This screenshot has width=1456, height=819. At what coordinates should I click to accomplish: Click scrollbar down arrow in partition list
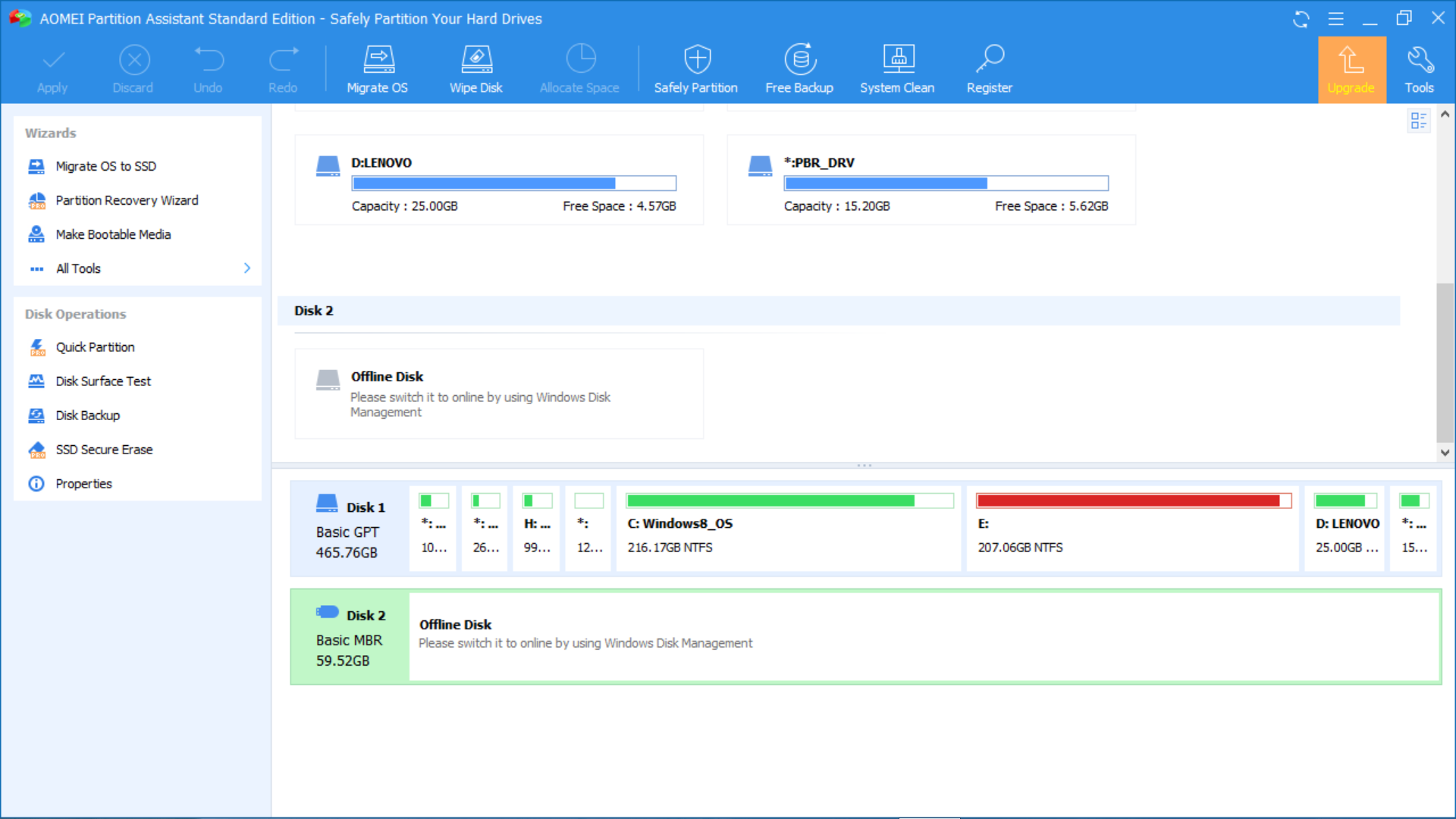point(1445,452)
